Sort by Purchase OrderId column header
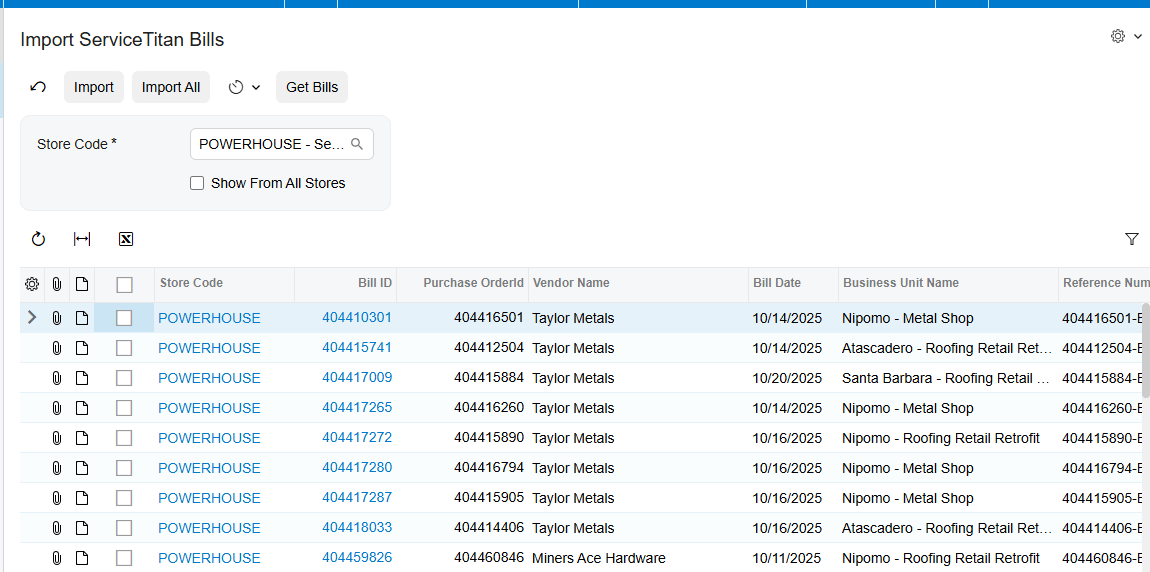Screen dimensions: 1150x572 point(463,283)
